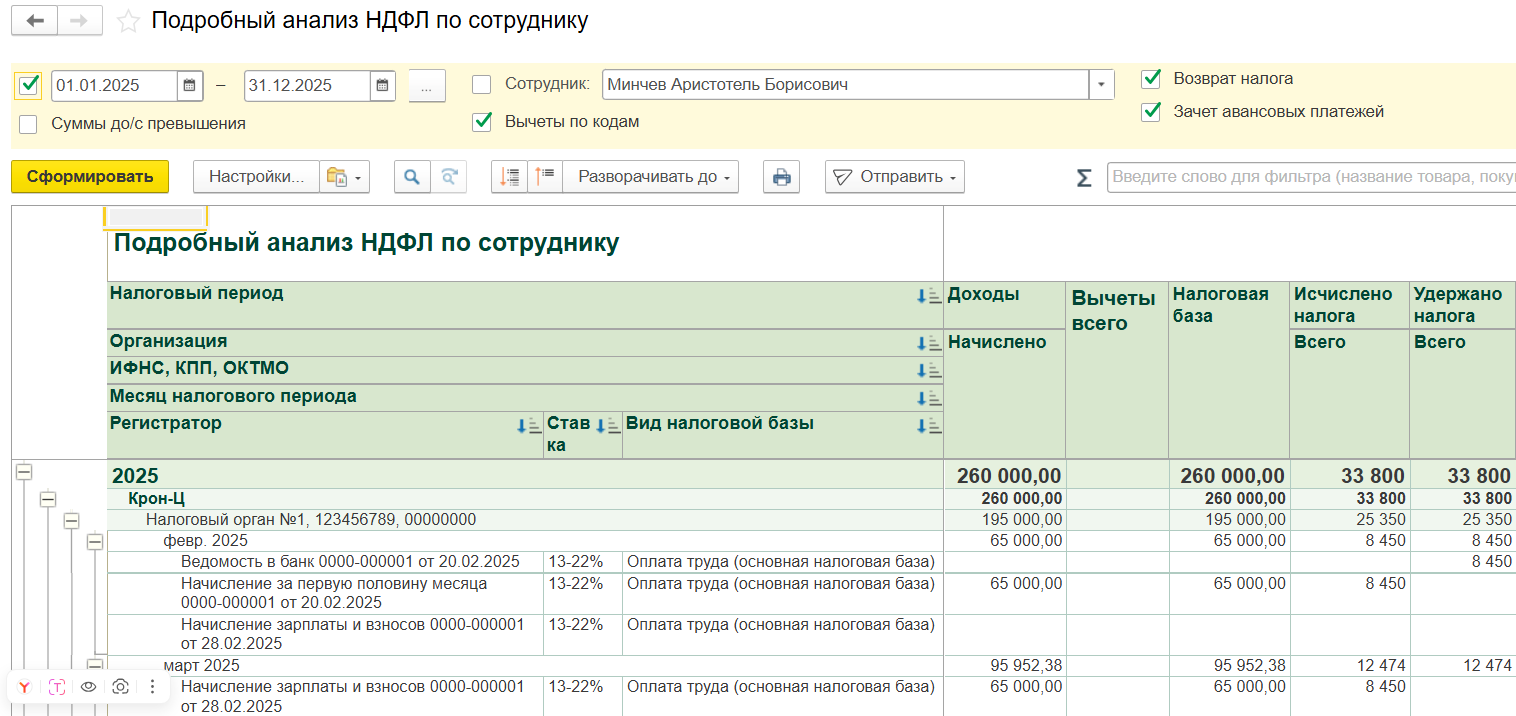This screenshot has width=1516, height=716.
Task: Open the Сотрудник dropdown list arrow
Action: point(1101,86)
